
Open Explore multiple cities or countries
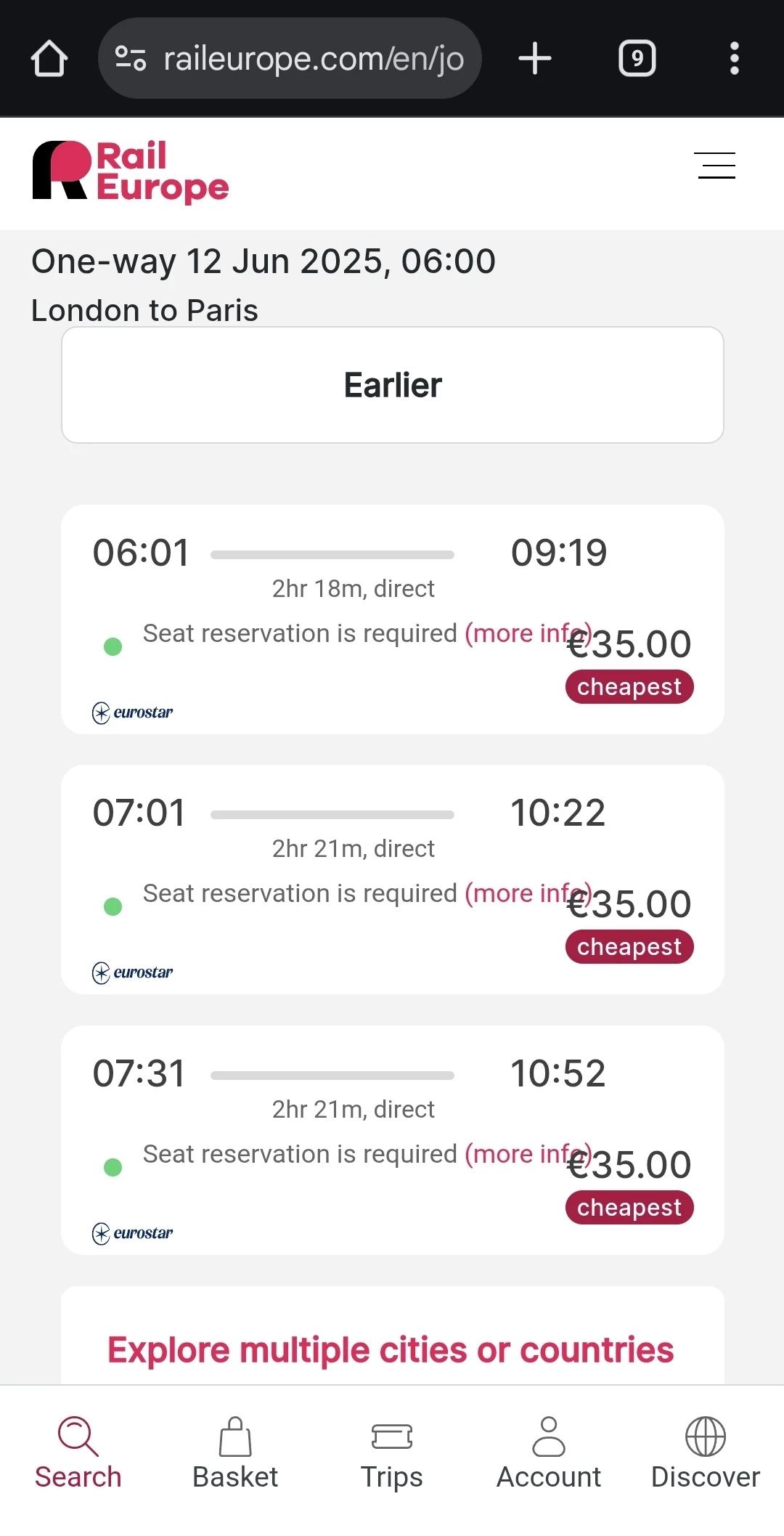point(391,1349)
